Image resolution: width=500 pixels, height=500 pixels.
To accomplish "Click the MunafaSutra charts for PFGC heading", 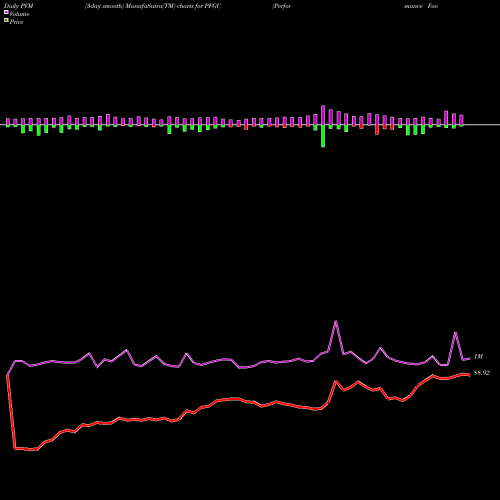I will 153,6.
